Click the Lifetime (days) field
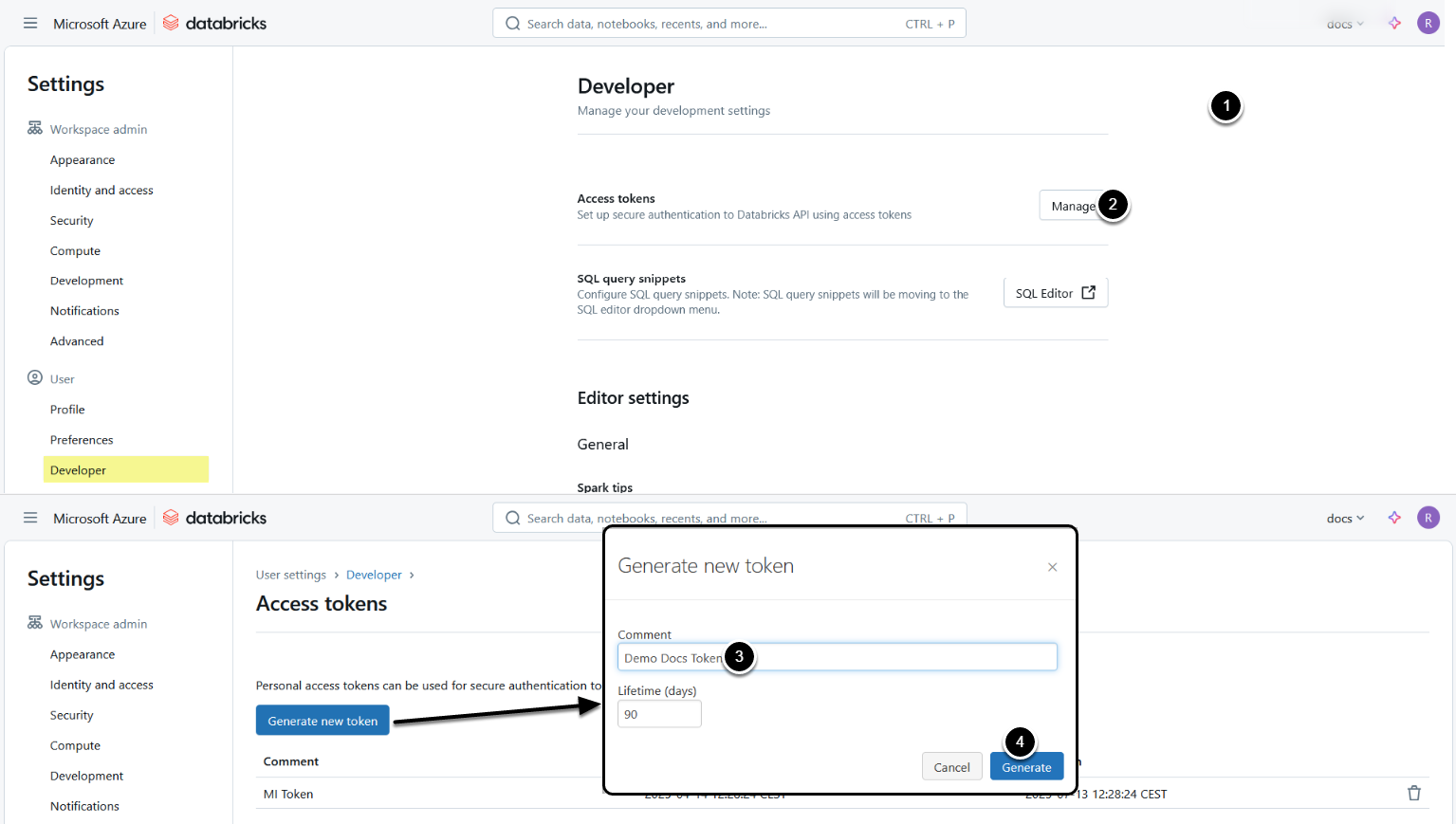 click(x=659, y=714)
